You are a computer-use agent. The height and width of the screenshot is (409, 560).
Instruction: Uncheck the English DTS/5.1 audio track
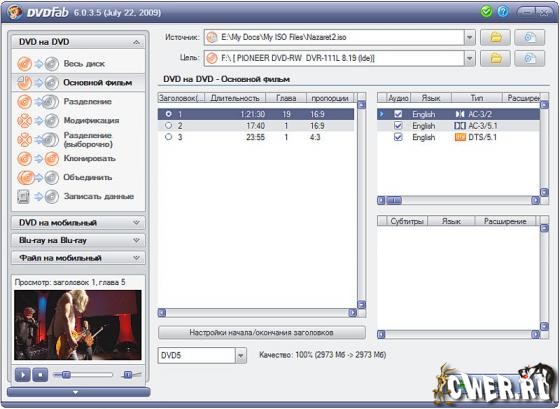pos(398,137)
